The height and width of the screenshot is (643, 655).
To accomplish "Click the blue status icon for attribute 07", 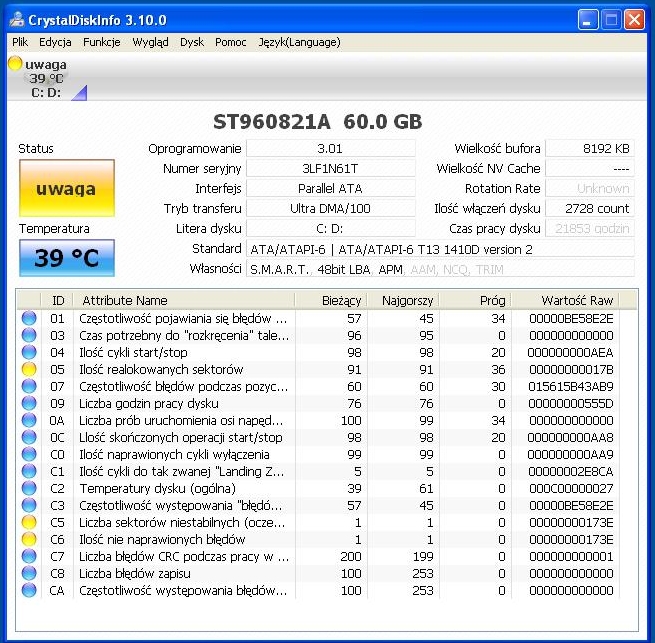I will click(29, 386).
